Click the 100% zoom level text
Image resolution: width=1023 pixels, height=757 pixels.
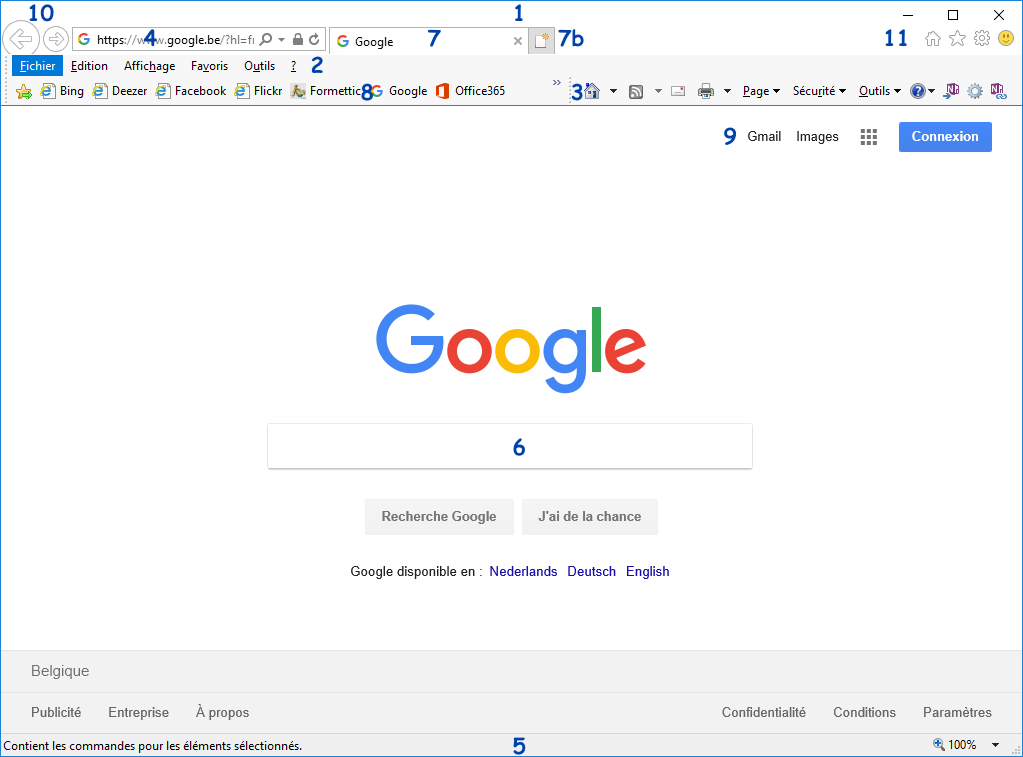[962, 745]
